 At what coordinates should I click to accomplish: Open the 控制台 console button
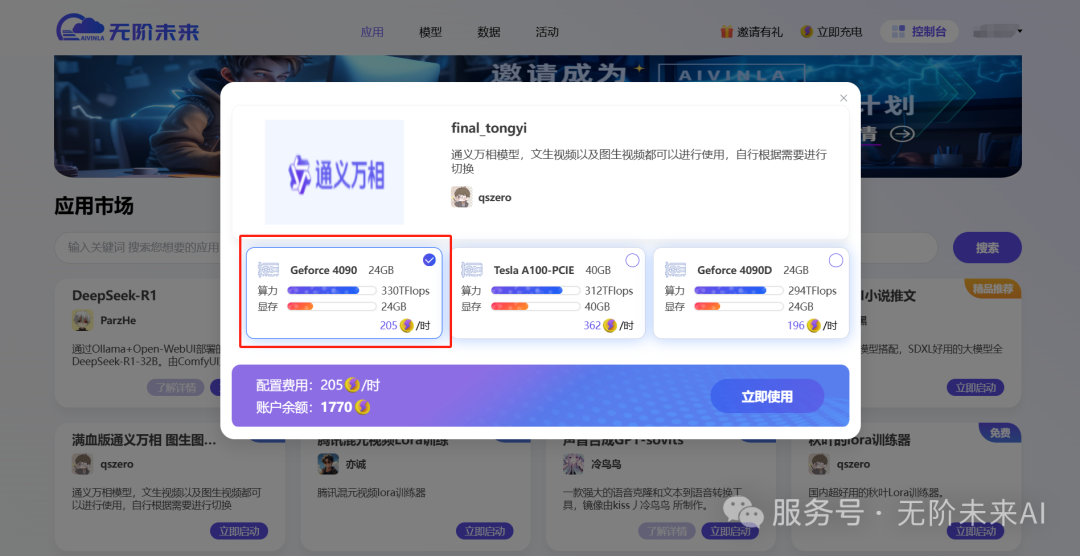[x=919, y=32]
